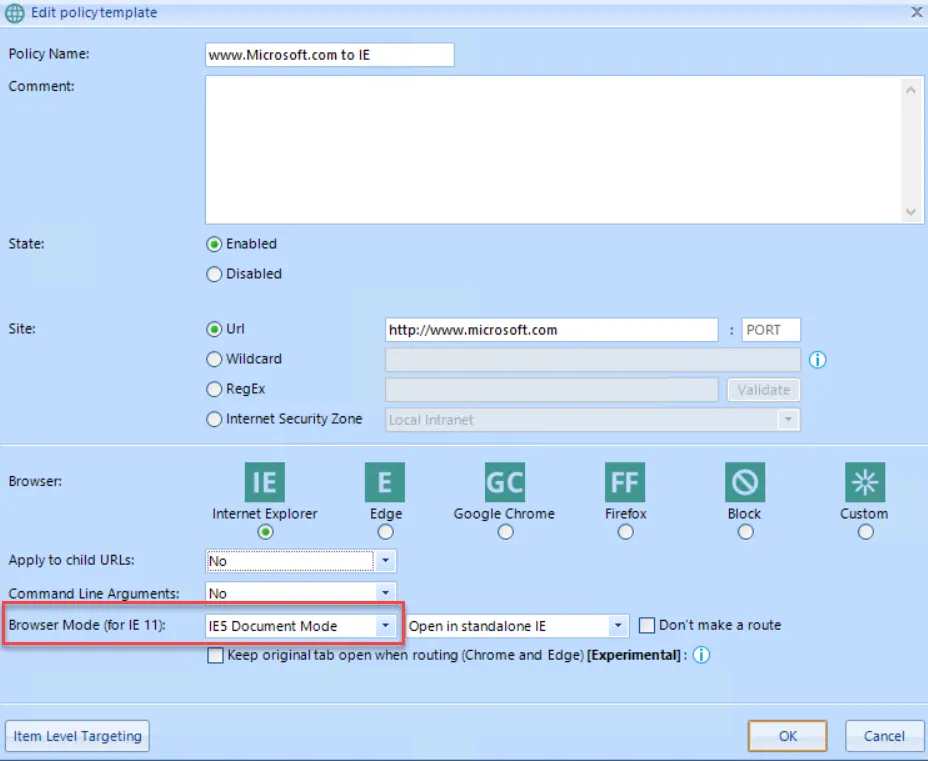Select the Edge radio button
The width and height of the screenshot is (928, 761).
coord(385,532)
